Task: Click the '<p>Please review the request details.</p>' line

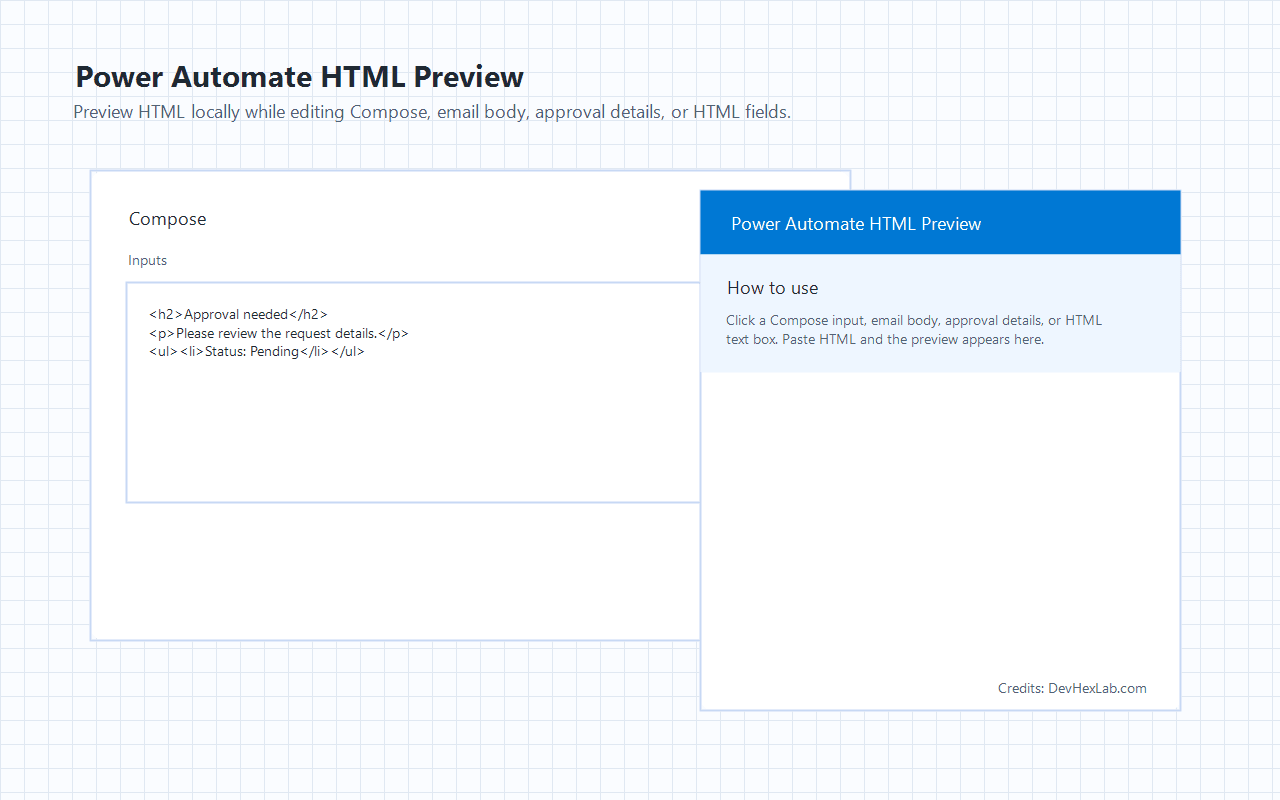Action: [x=278, y=333]
